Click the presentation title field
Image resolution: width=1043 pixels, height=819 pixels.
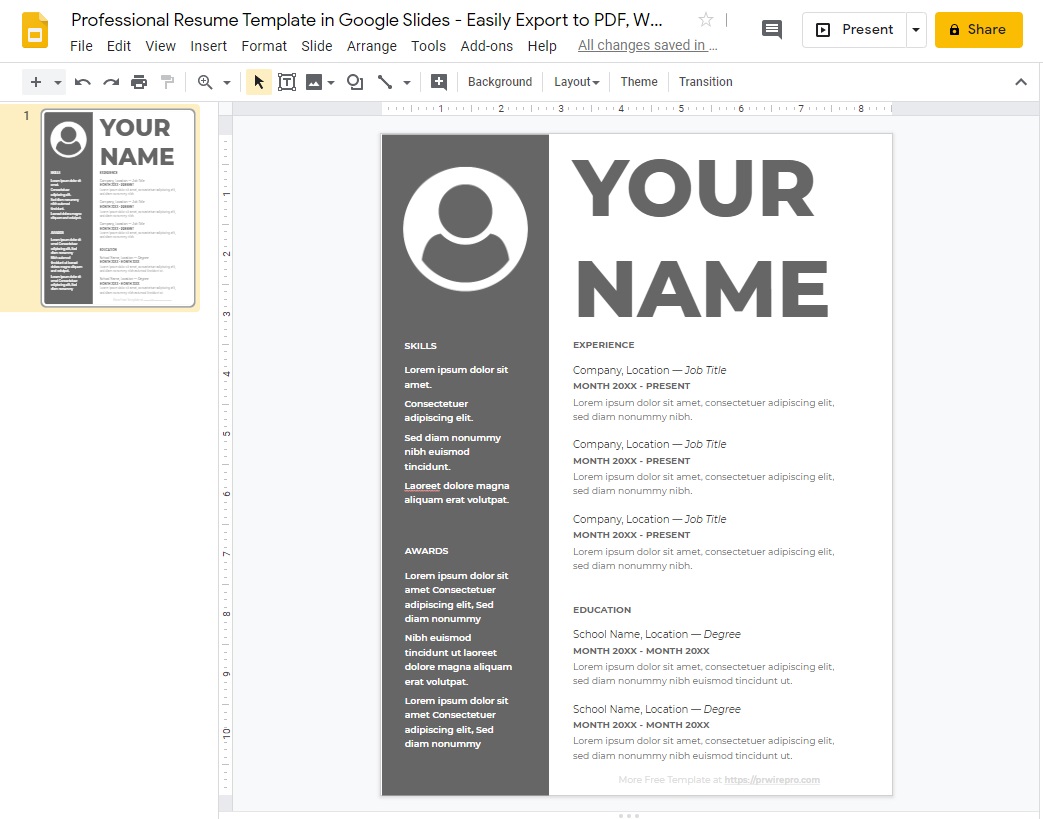367,20
